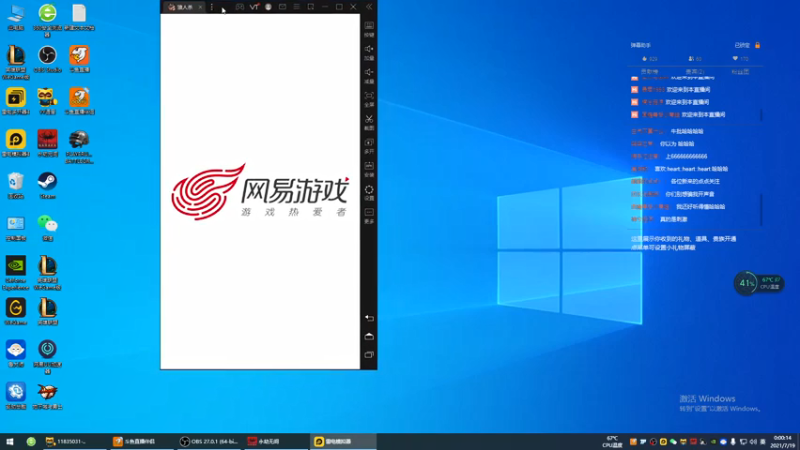Image resolution: width=800 pixels, height=450 pixels.
Task: Select the first tab in danmaku helper panel
Action: coord(649,72)
